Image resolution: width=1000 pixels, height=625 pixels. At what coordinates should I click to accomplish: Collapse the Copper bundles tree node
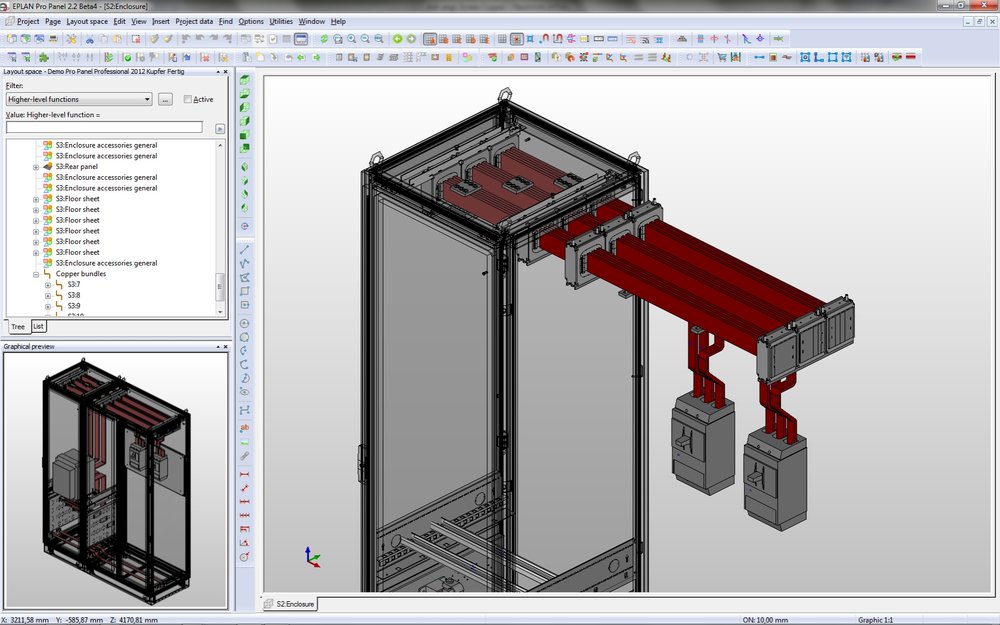click(x=36, y=274)
